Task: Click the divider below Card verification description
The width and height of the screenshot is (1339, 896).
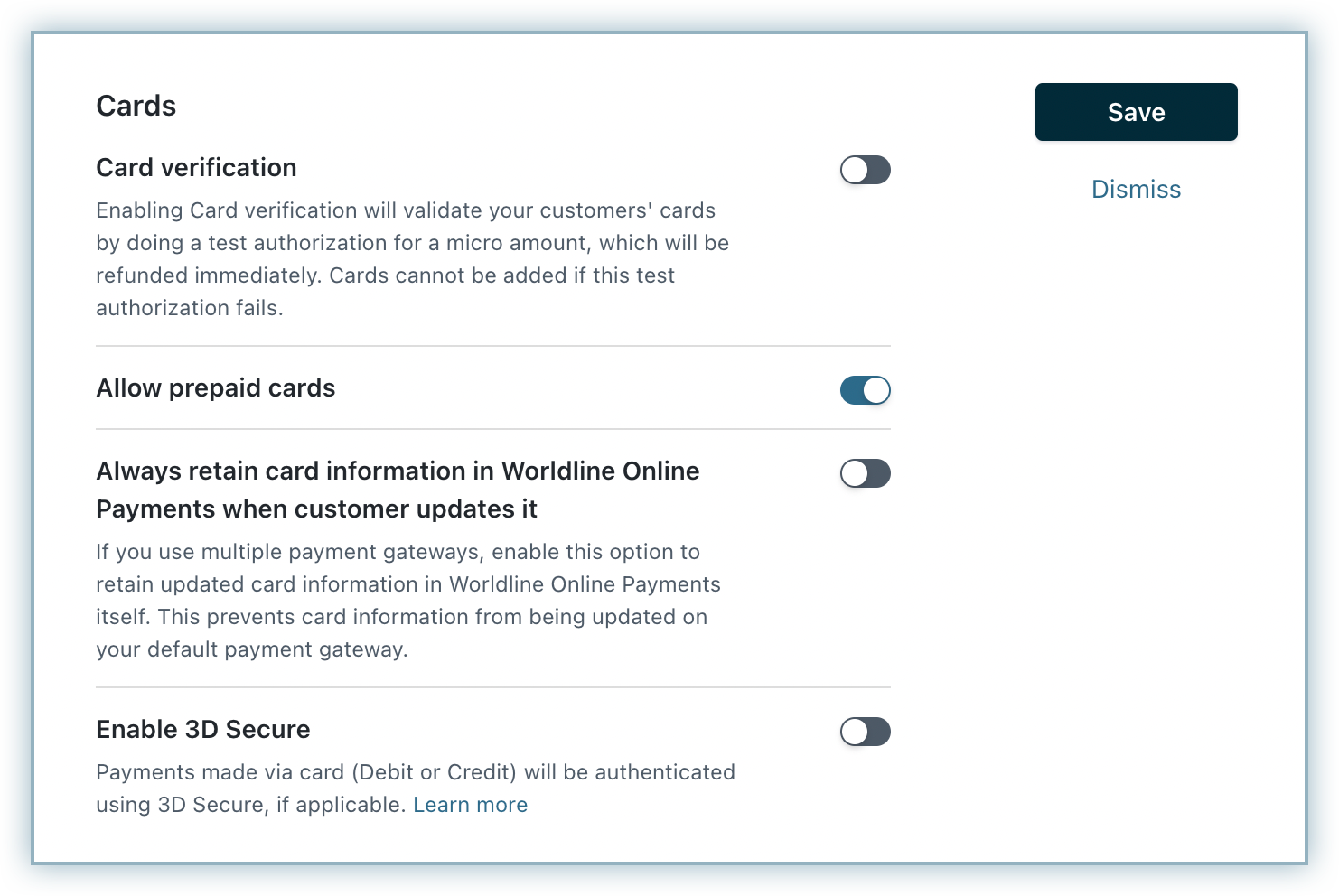Action: [x=493, y=346]
